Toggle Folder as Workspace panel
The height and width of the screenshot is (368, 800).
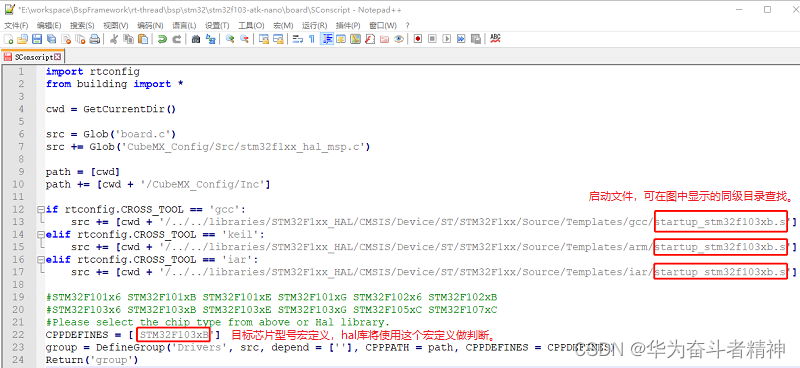384,39
